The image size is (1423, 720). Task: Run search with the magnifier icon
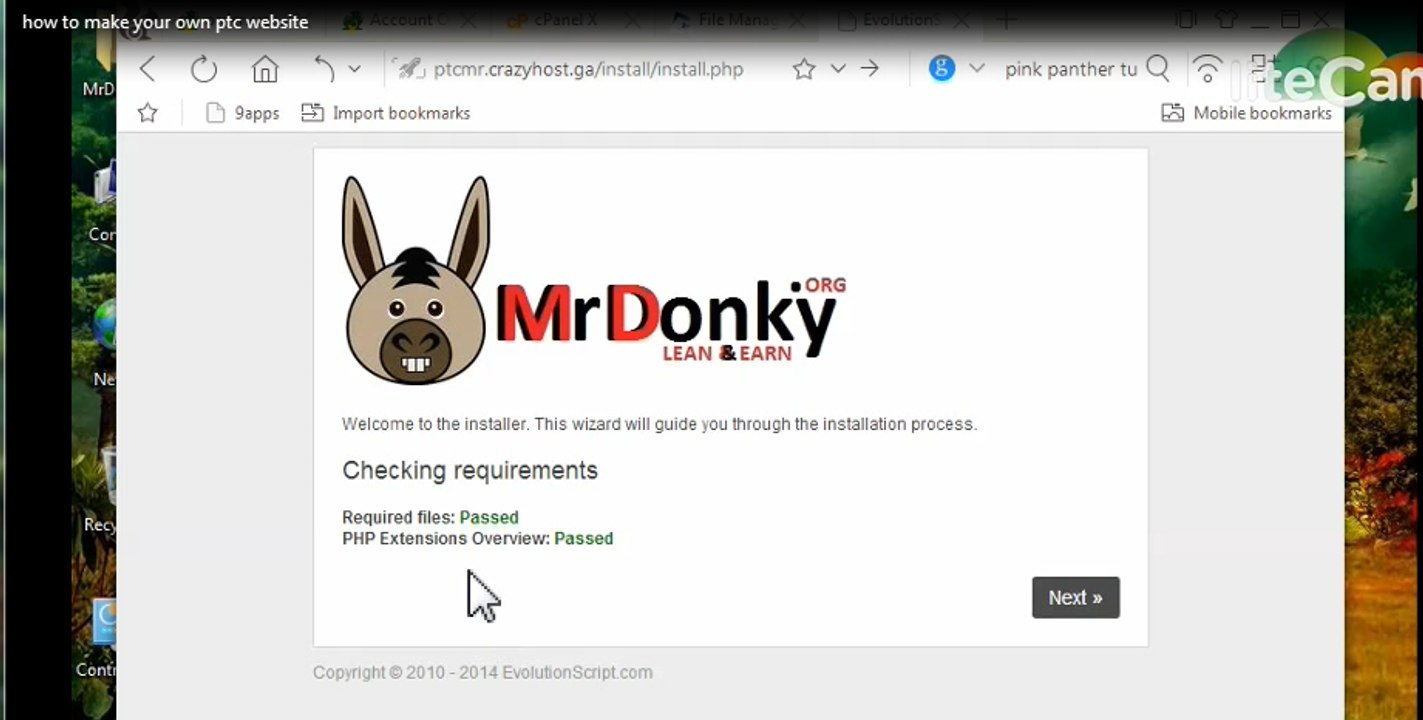pyautogui.click(x=1158, y=68)
